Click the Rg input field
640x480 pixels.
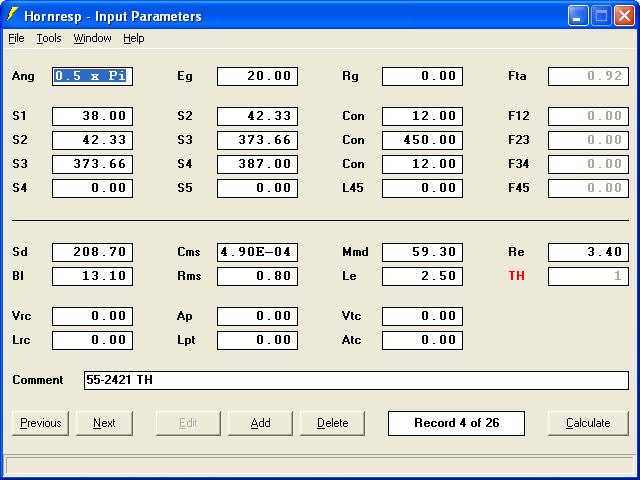[422, 76]
